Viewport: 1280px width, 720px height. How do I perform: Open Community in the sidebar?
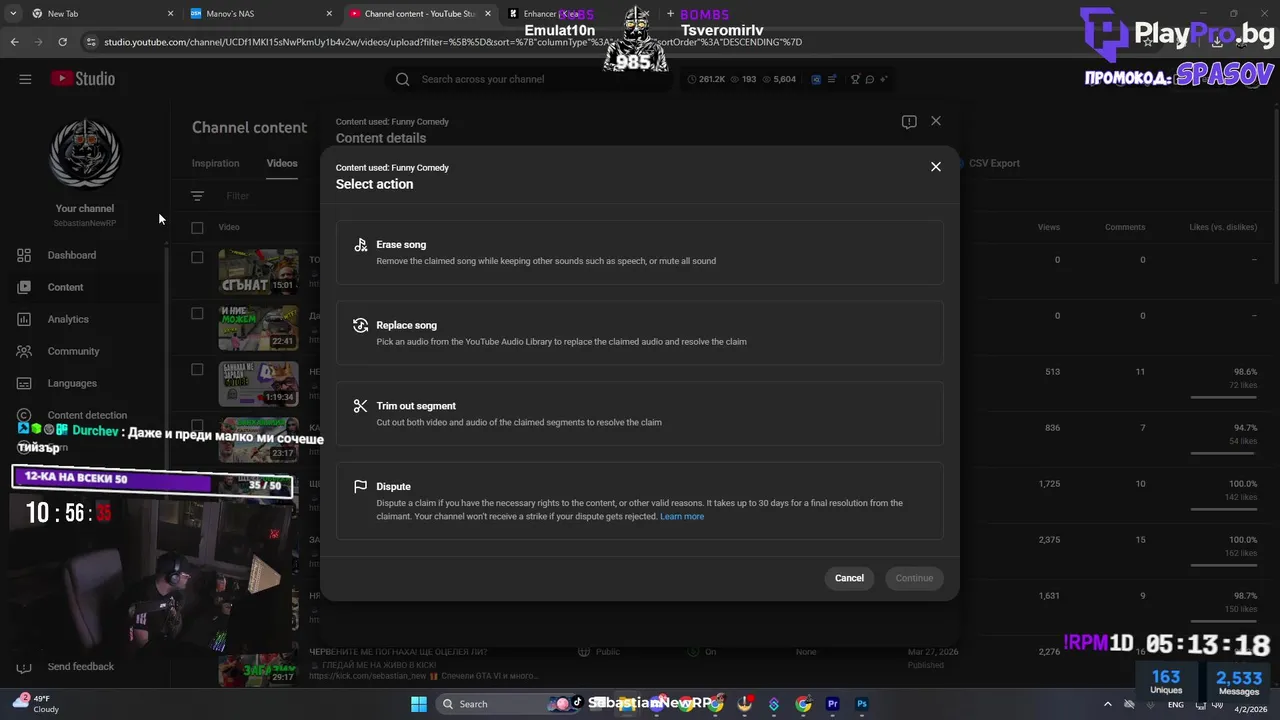pyautogui.click(x=73, y=351)
